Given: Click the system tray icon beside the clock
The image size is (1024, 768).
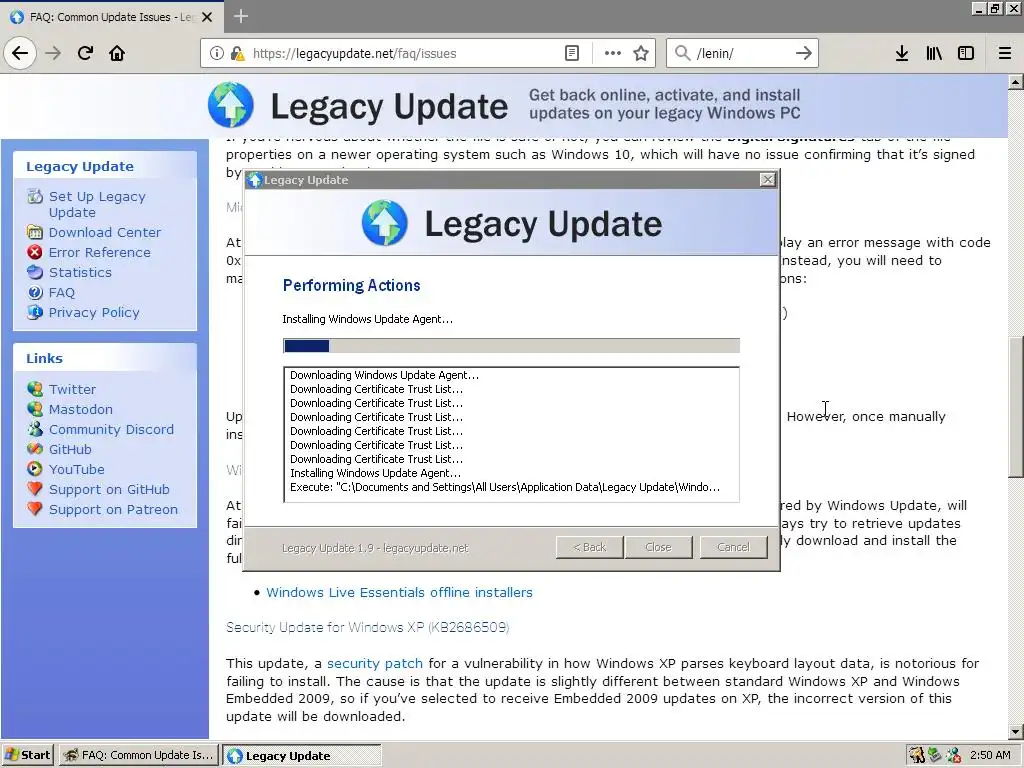Looking at the screenshot, I should 953,755.
